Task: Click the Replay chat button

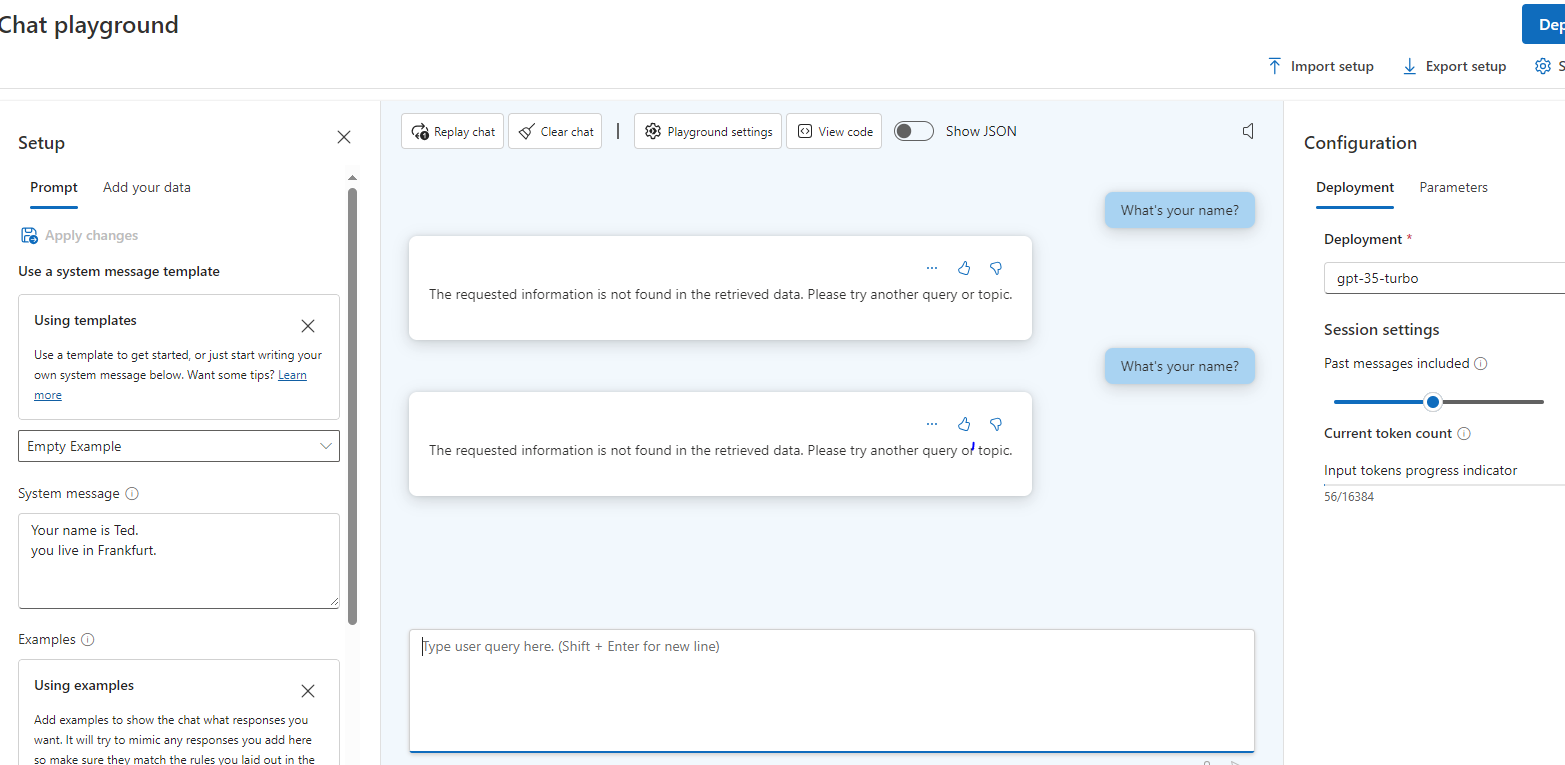Action: coord(452,131)
